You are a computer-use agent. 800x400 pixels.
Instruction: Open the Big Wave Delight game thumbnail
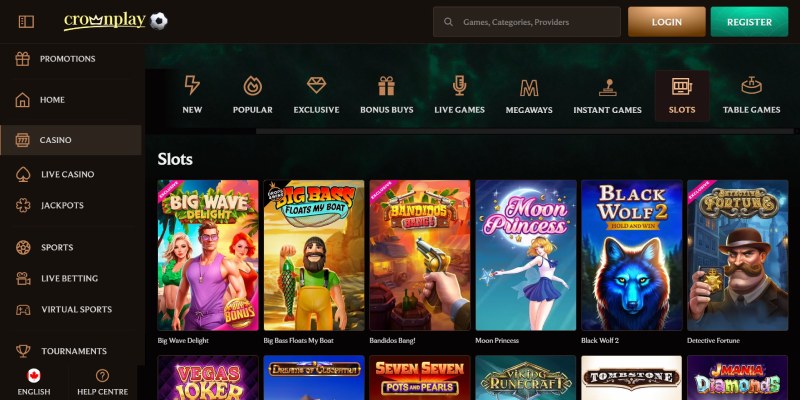click(x=208, y=255)
